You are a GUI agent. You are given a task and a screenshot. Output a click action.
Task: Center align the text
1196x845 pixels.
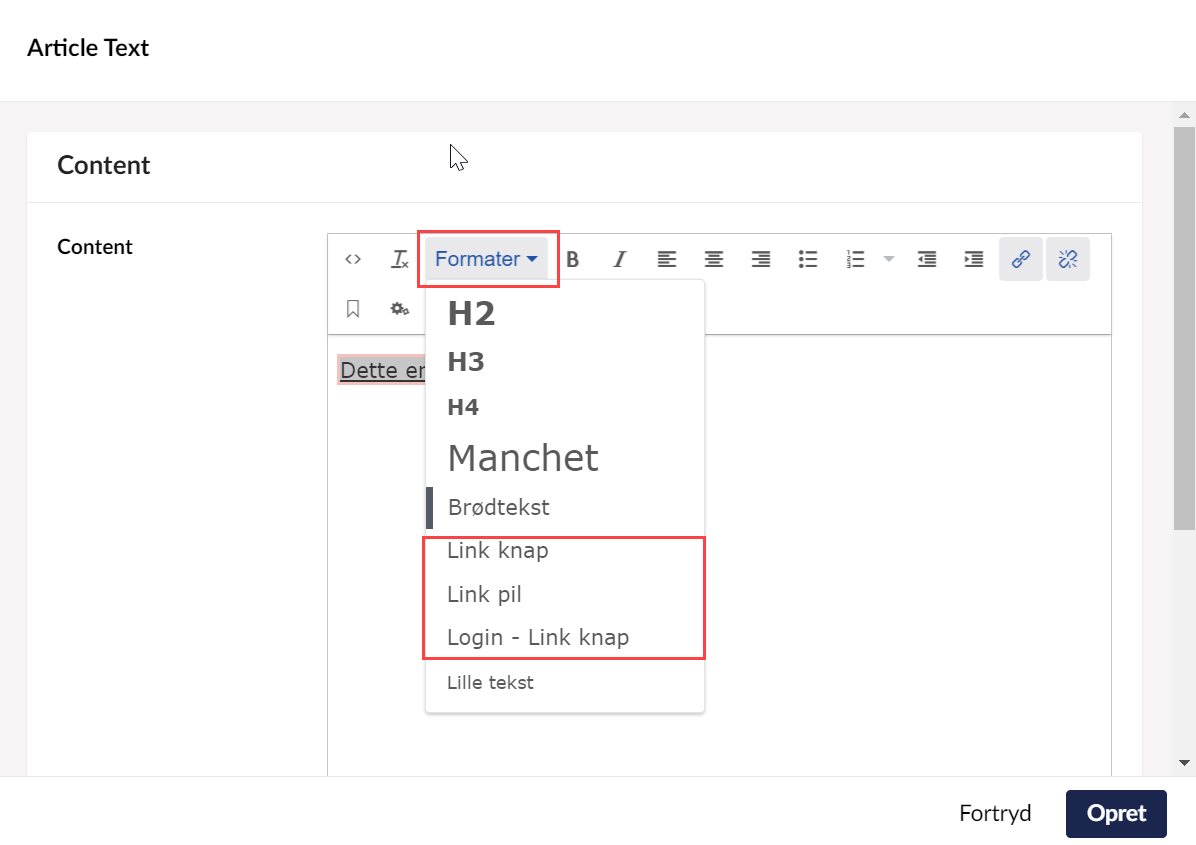[x=713, y=259]
